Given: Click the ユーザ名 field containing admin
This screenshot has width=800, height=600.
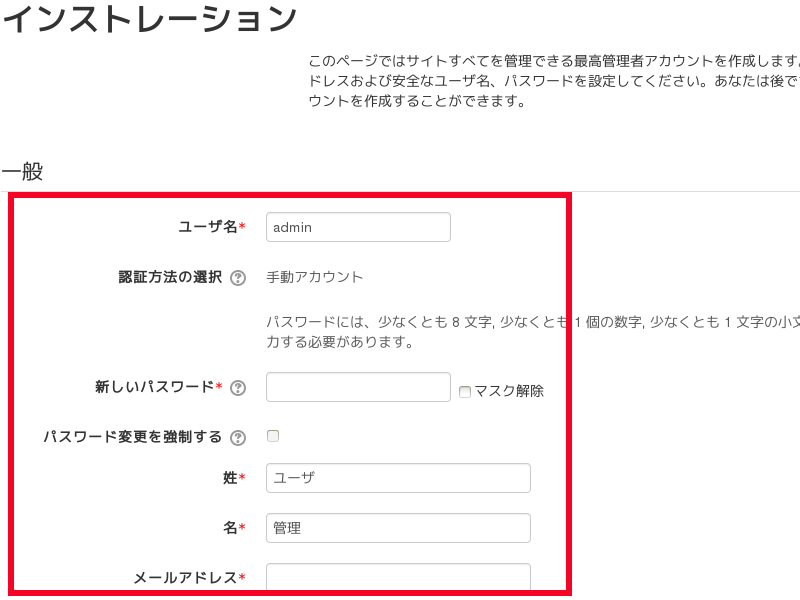Looking at the screenshot, I should (x=358, y=227).
